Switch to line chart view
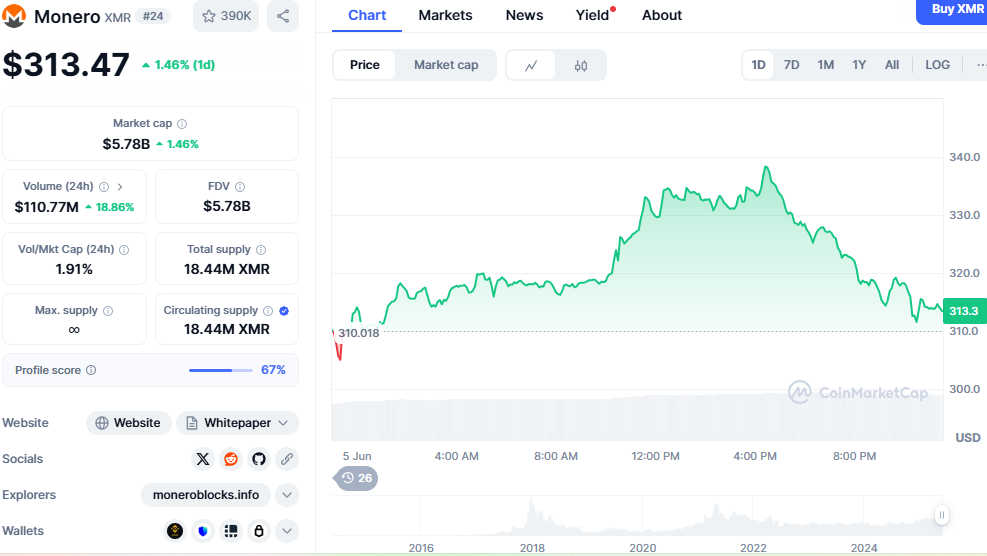 click(x=531, y=65)
